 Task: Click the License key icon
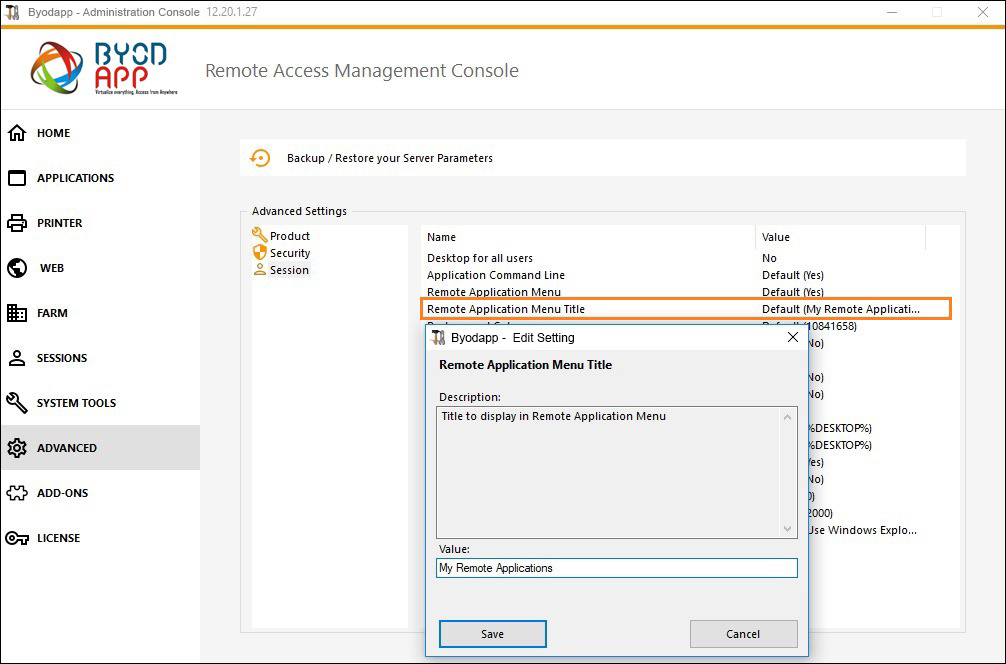[17, 538]
